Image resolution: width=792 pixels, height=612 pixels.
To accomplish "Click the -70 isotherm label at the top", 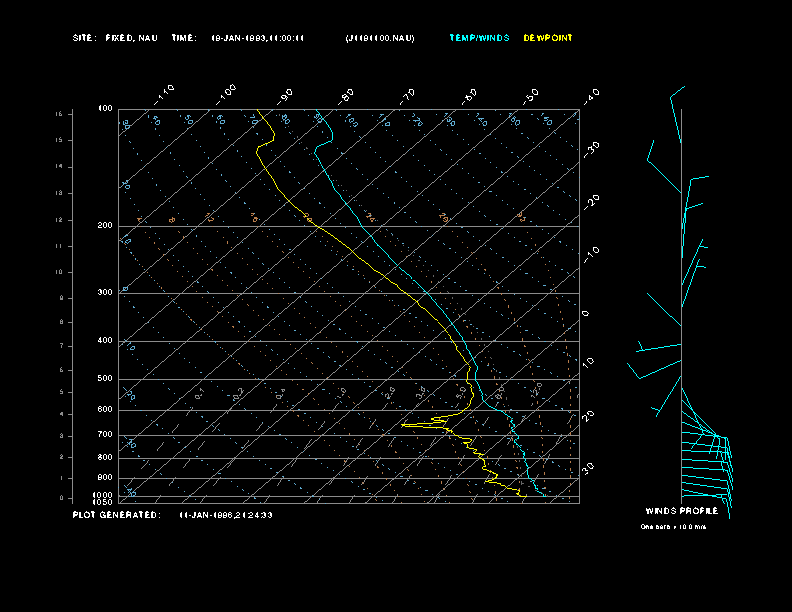I will (x=408, y=97).
